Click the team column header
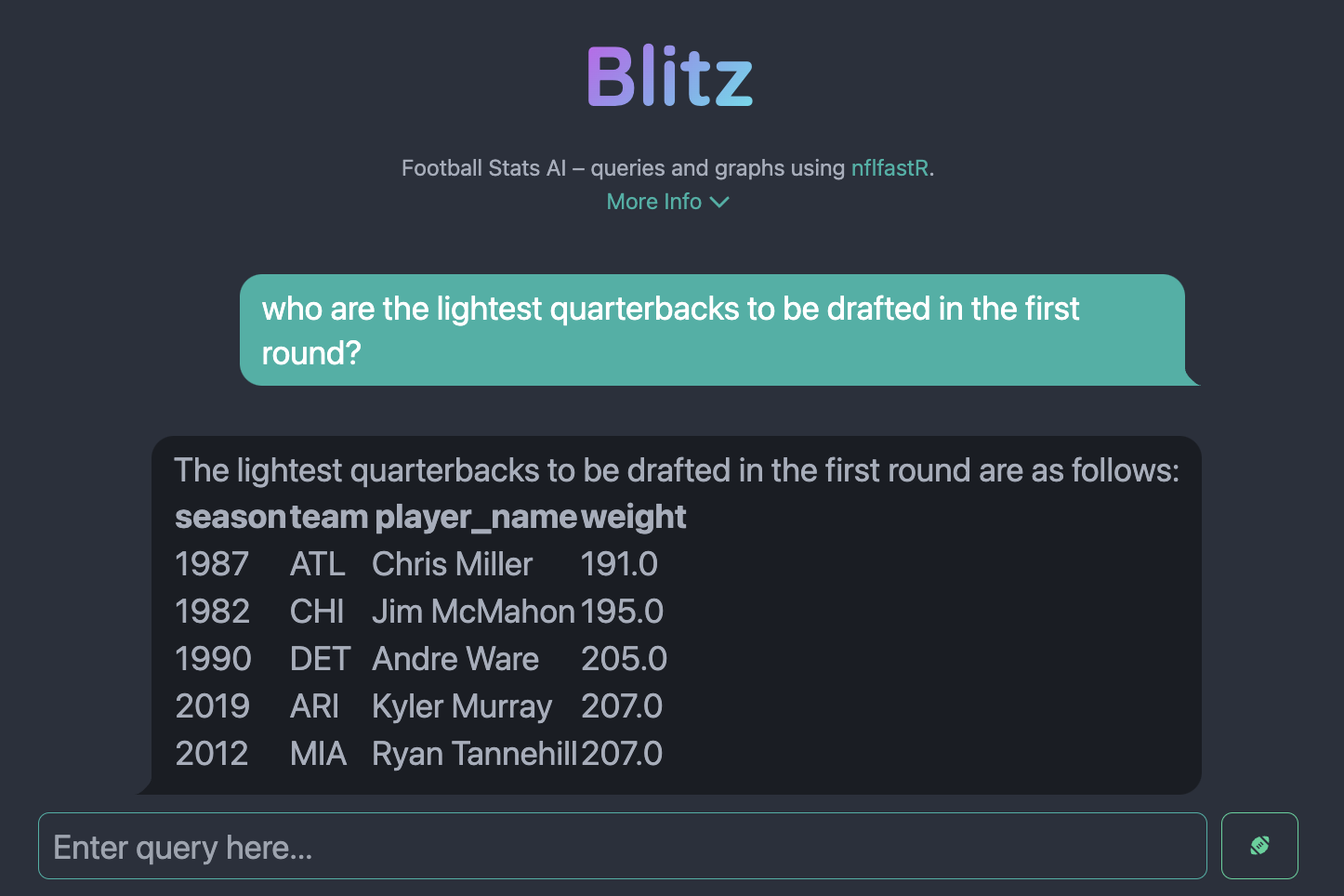 [x=329, y=517]
